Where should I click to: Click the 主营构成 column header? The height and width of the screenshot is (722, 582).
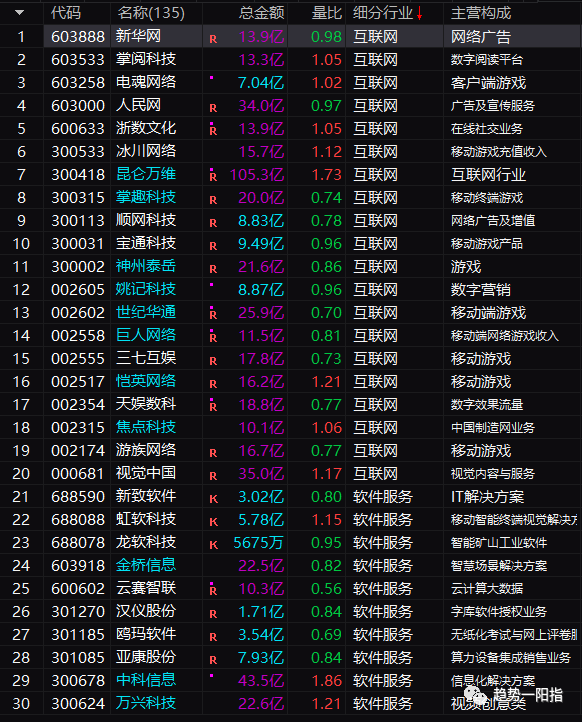[481, 13]
